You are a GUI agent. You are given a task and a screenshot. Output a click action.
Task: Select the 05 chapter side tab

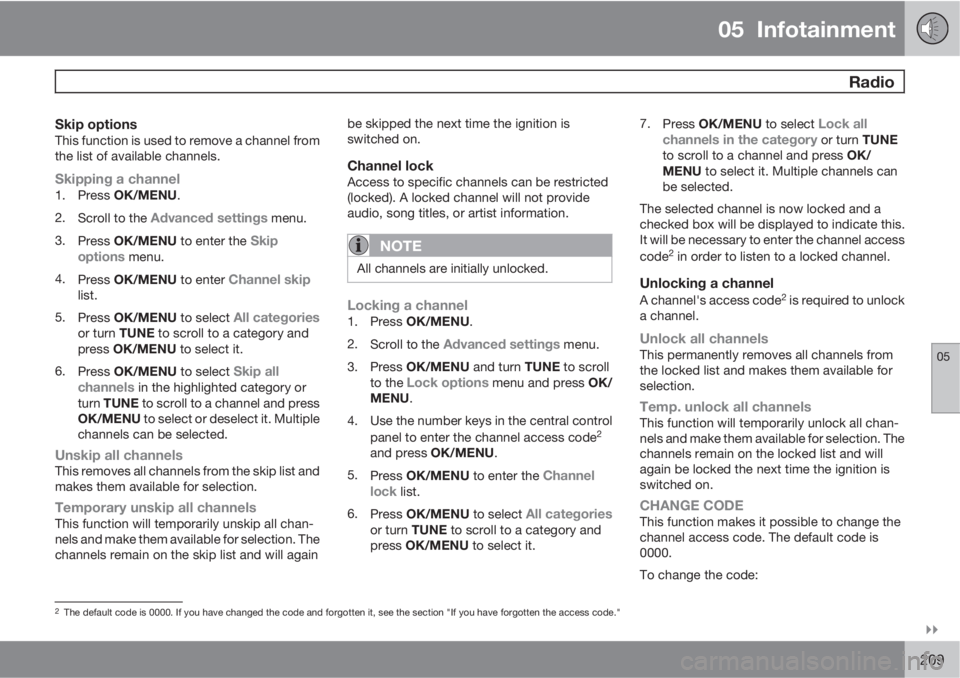pos(945,378)
